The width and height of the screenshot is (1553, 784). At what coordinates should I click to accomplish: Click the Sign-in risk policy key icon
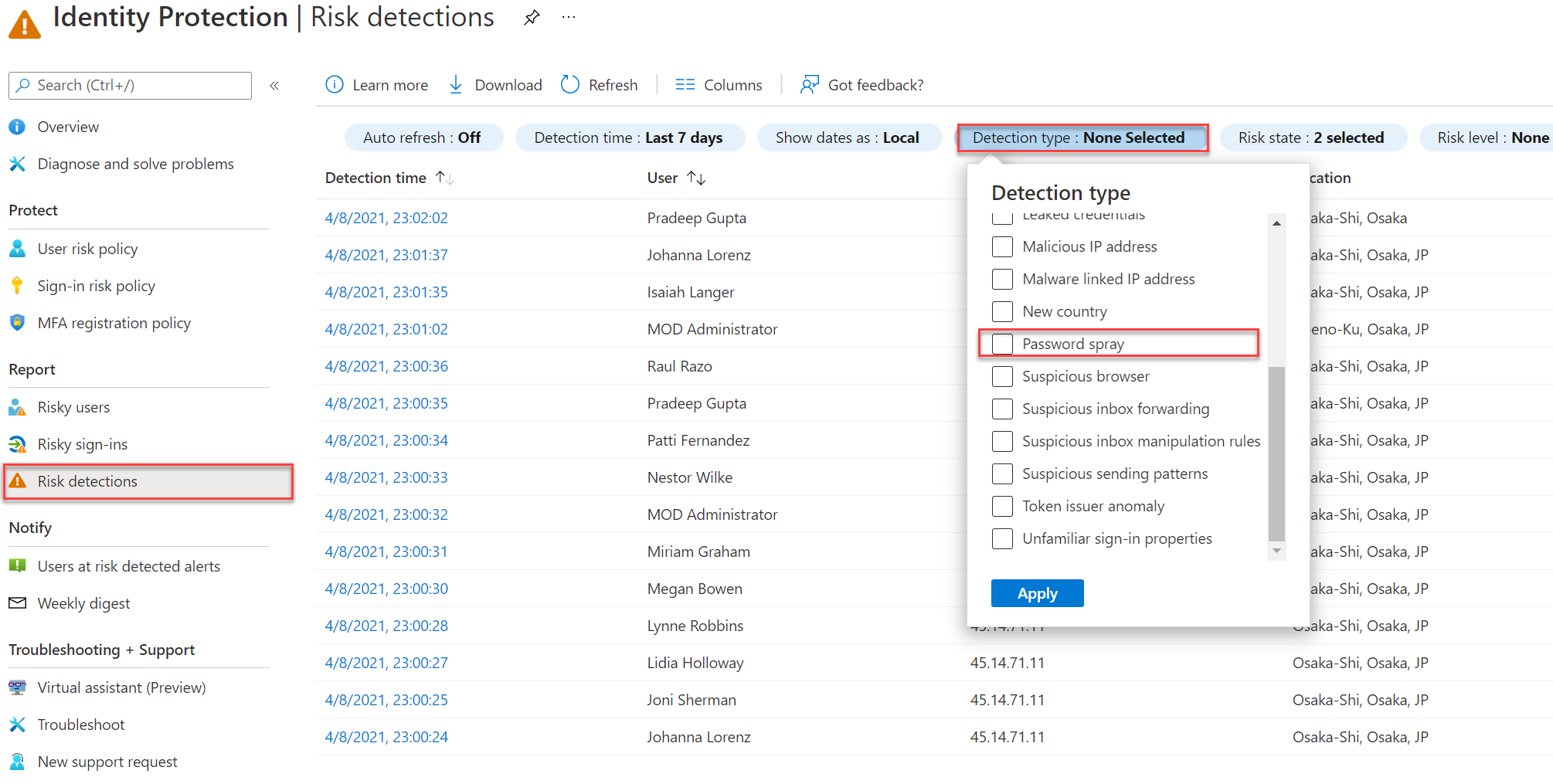pyautogui.click(x=17, y=286)
